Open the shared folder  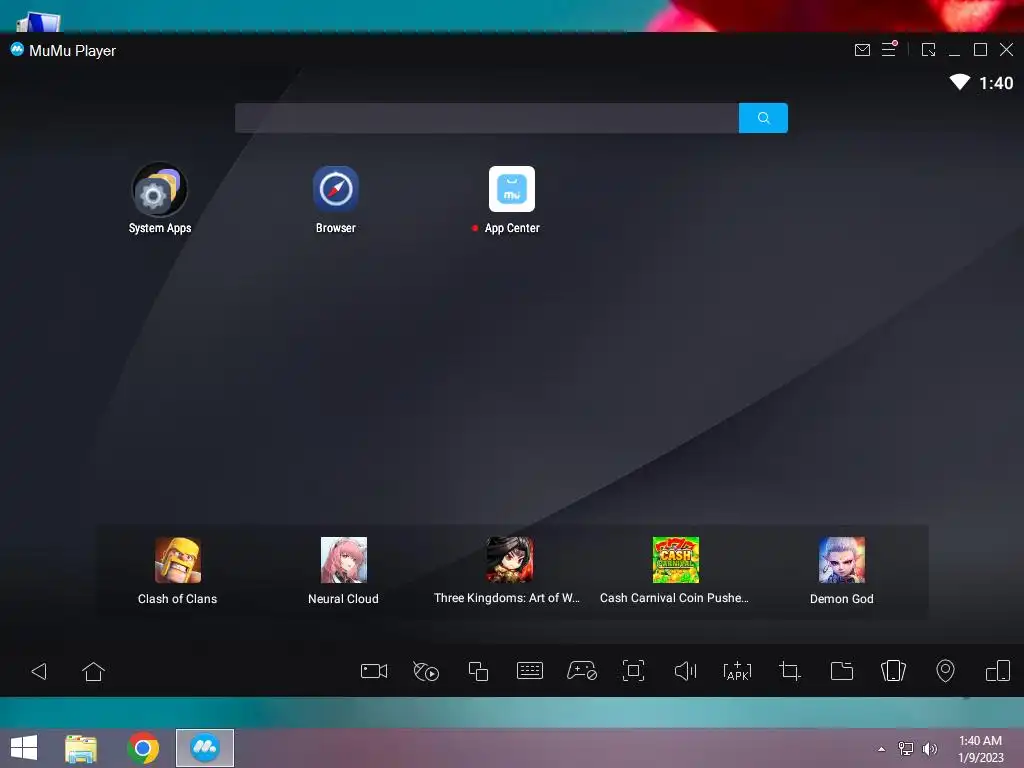click(x=842, y=671)
